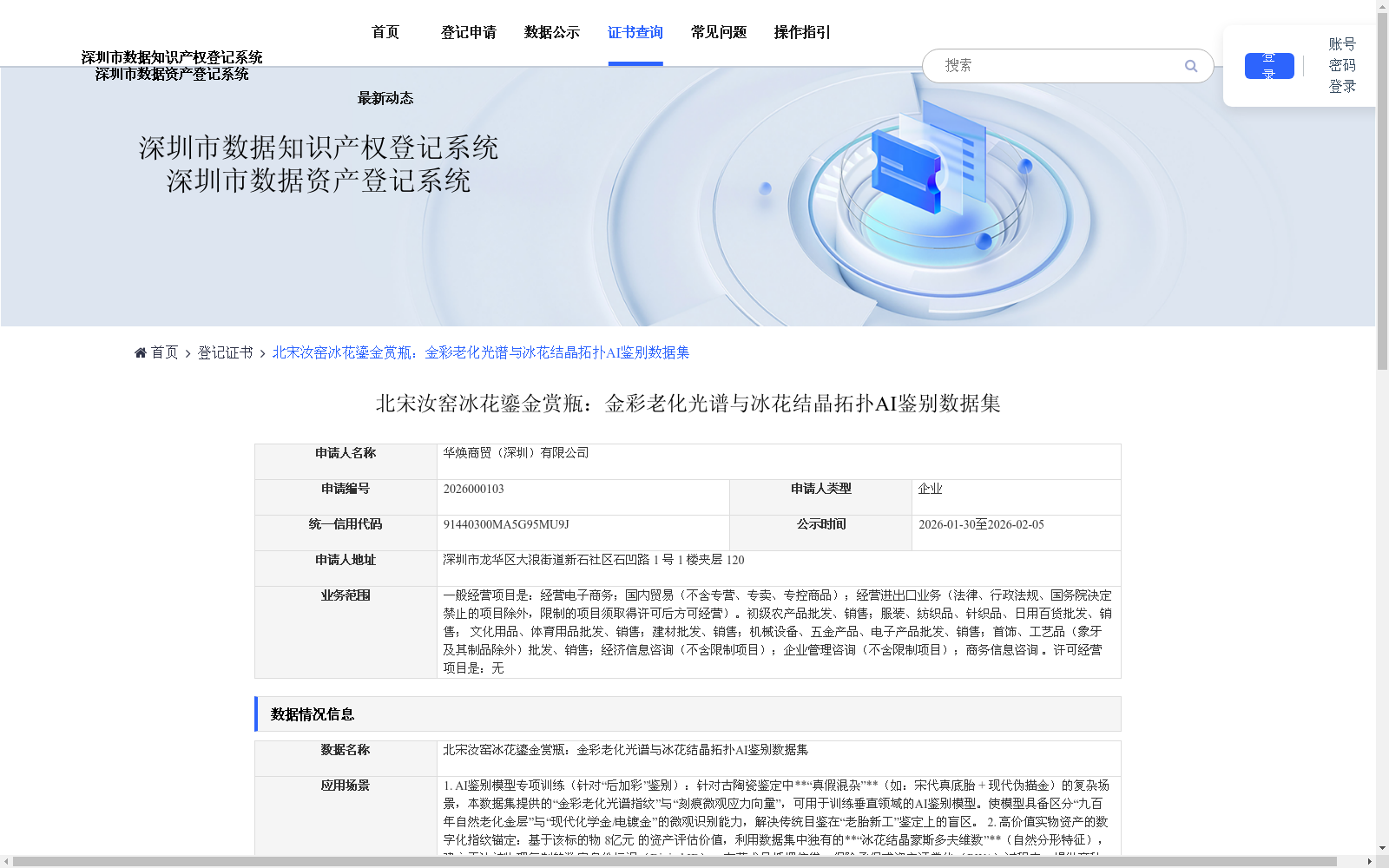Click publicity period 2026-01-30至2026-02-05
The width and height of the screenshot is (1389, 868).
[981, 524]
